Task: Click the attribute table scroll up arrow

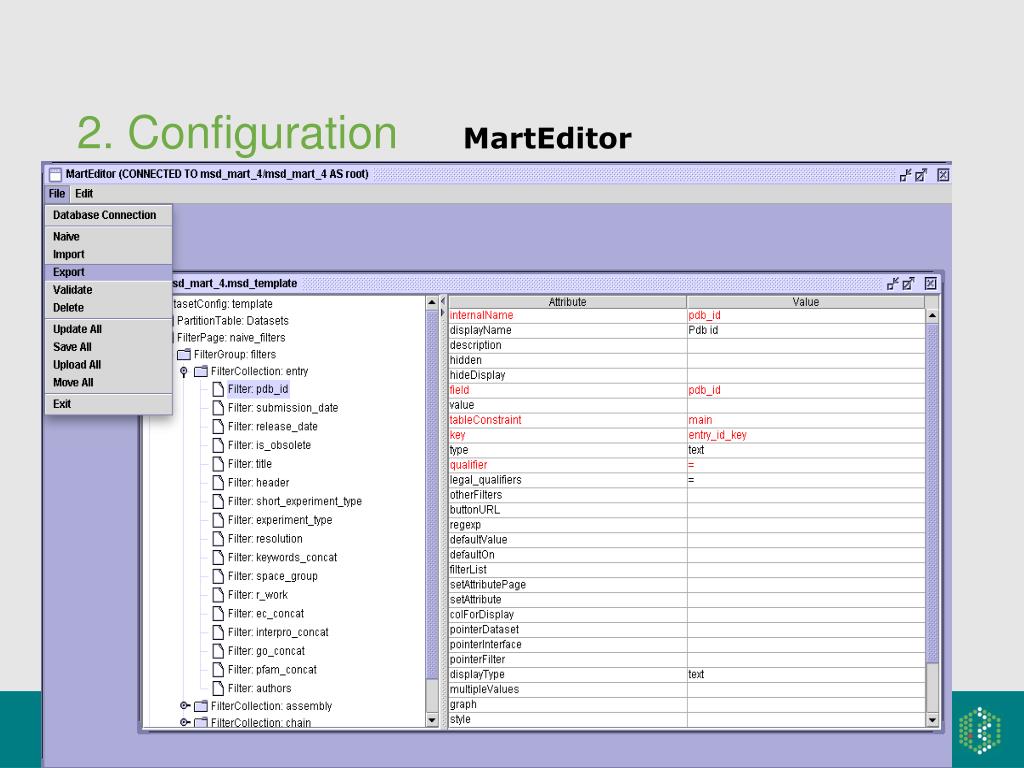Action: pos(932,315)
